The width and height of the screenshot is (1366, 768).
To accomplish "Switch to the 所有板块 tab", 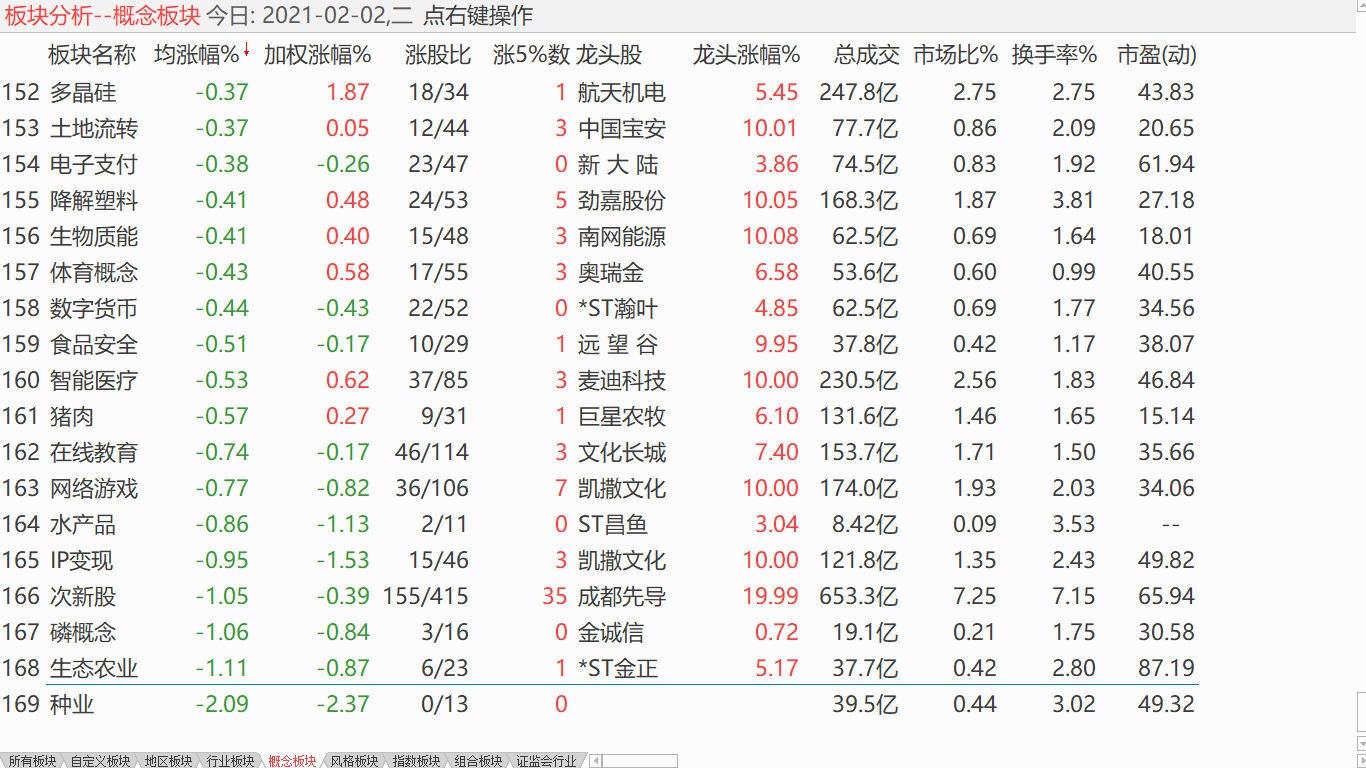I will point(30,761).
